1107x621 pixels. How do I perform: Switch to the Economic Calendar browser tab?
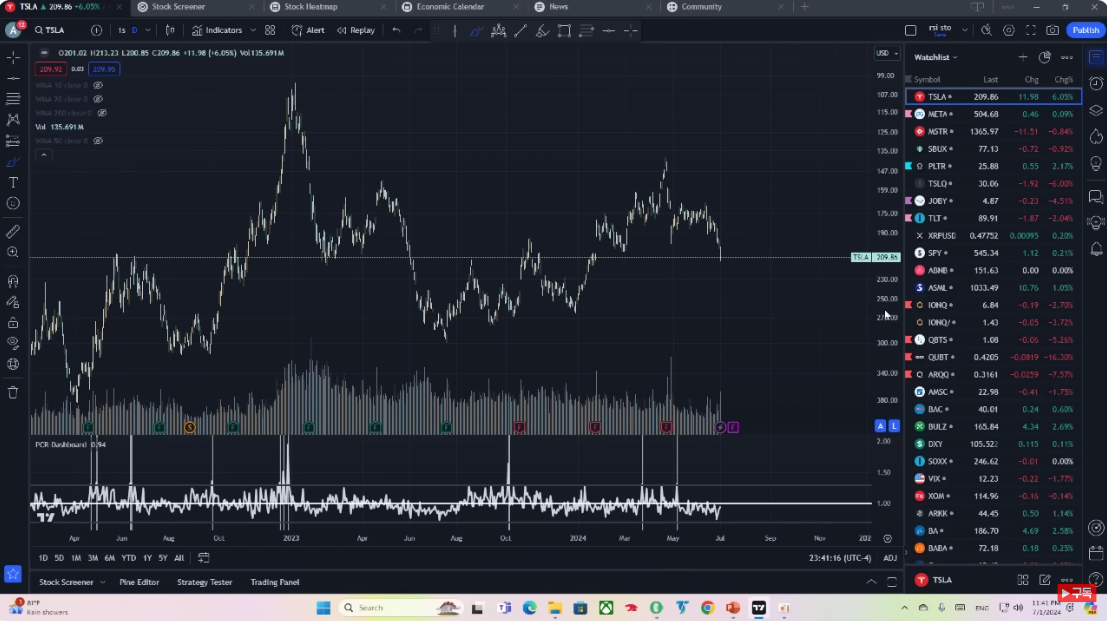coord(450,7)
